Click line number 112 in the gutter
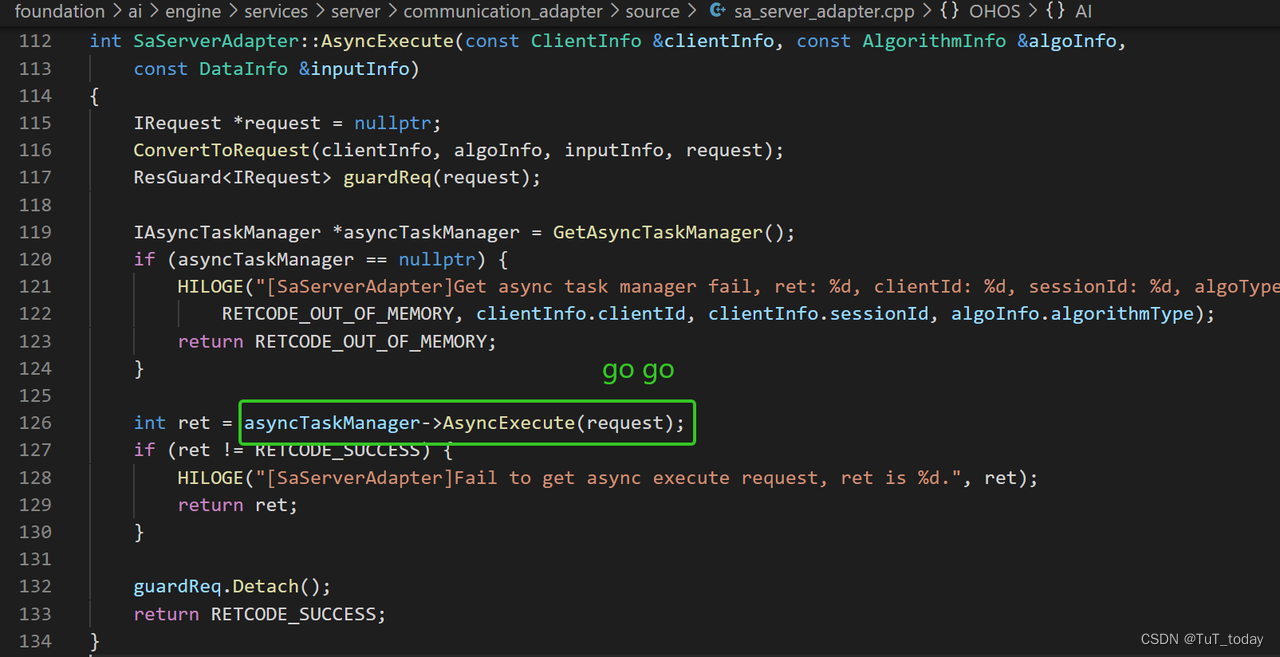Screen dimensions: 1280x657 [x=35, y=41]
